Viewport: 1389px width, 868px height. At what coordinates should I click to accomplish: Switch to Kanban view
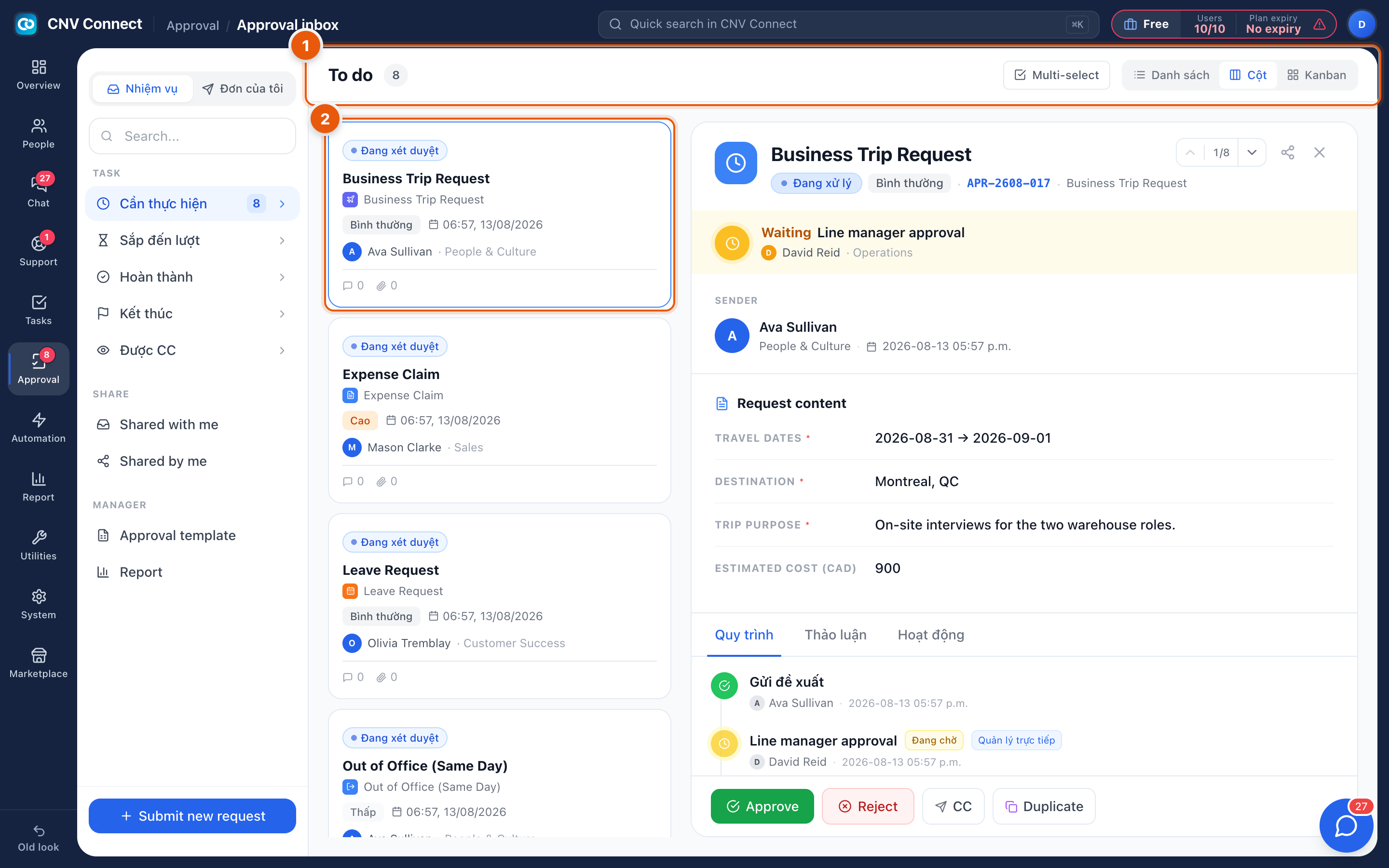(x=1317, y=75)
